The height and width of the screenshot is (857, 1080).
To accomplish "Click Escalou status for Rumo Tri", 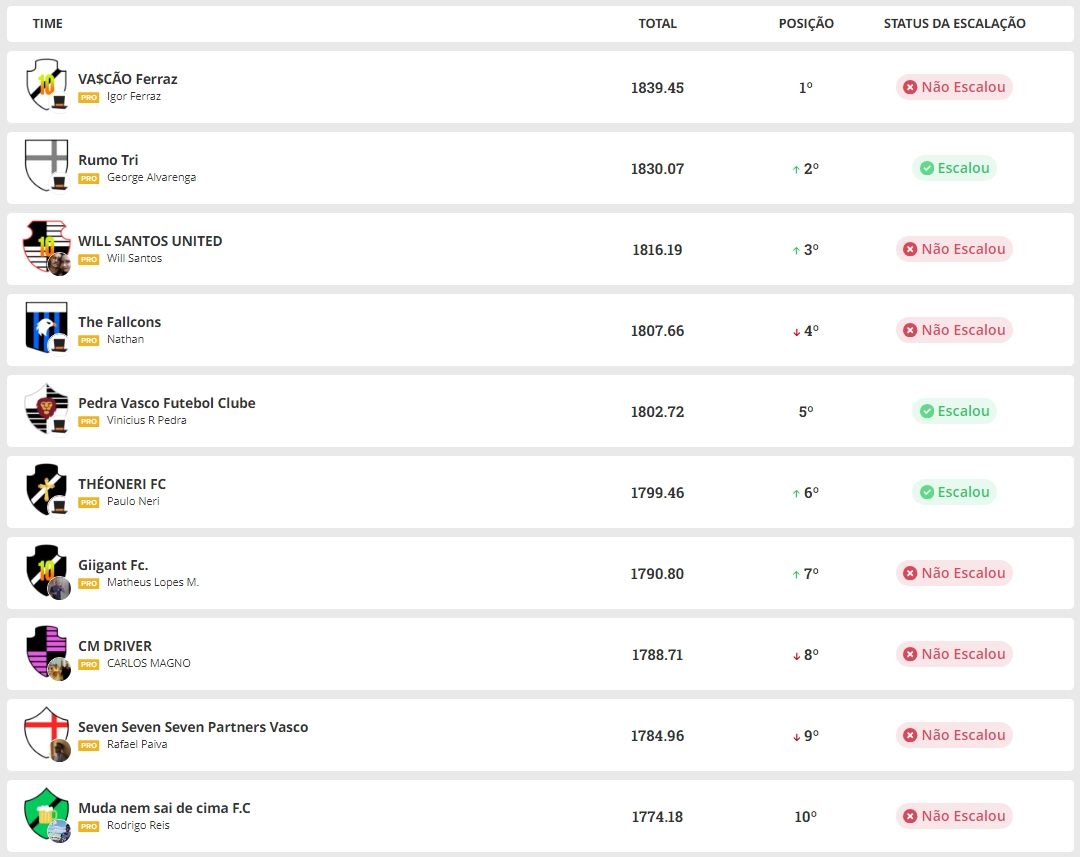I will point(954,168).
